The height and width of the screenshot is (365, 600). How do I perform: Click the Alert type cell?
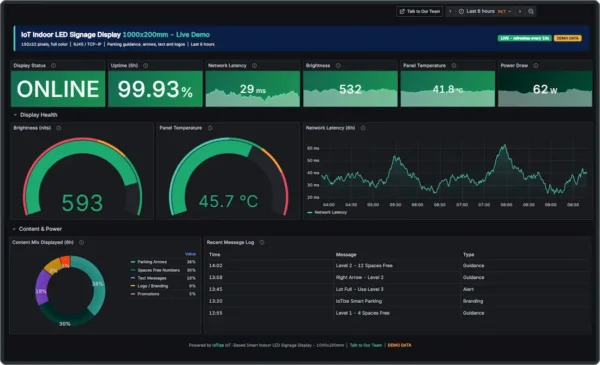[x=468, y=289]
